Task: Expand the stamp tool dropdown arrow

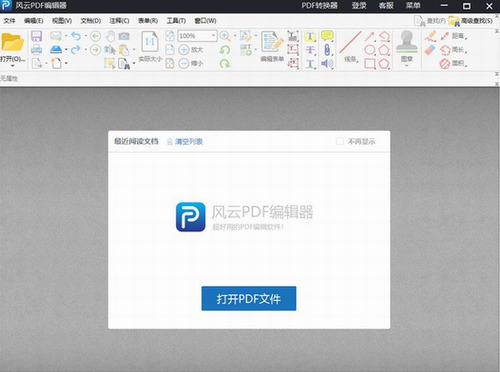Action: [407, 66]
